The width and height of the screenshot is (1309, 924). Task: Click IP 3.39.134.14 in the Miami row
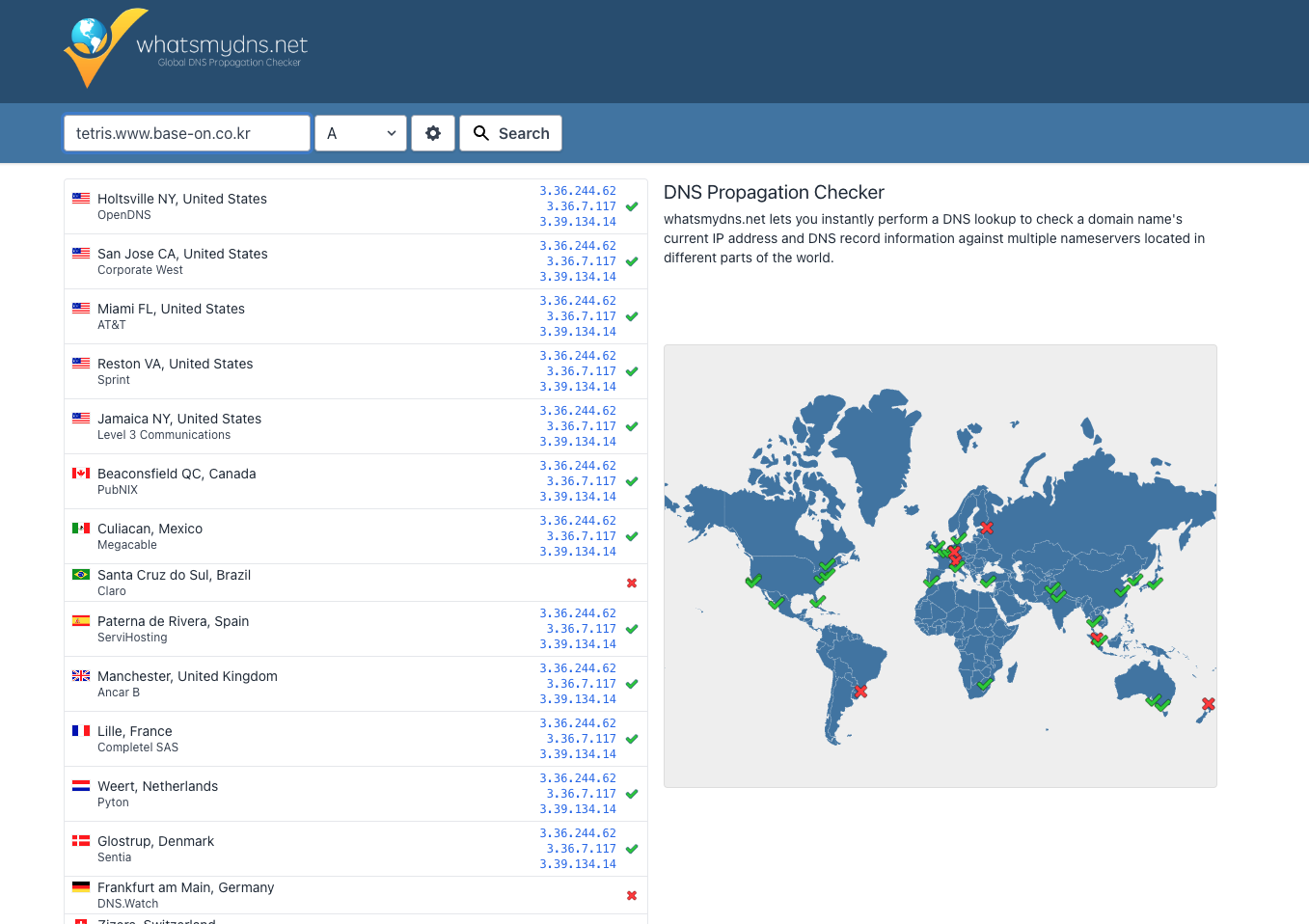[x=578, y=332]
